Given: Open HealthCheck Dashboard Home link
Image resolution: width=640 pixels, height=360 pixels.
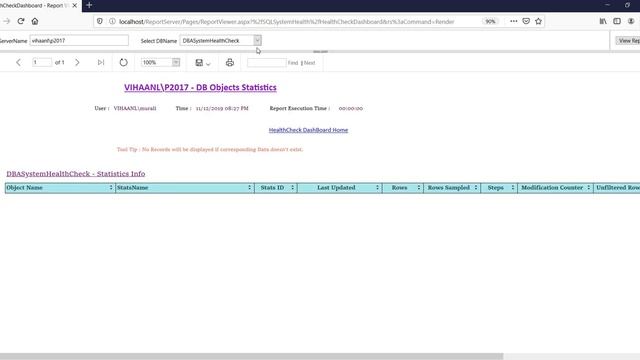Looking at the screenshot, I should coord(308,130).
